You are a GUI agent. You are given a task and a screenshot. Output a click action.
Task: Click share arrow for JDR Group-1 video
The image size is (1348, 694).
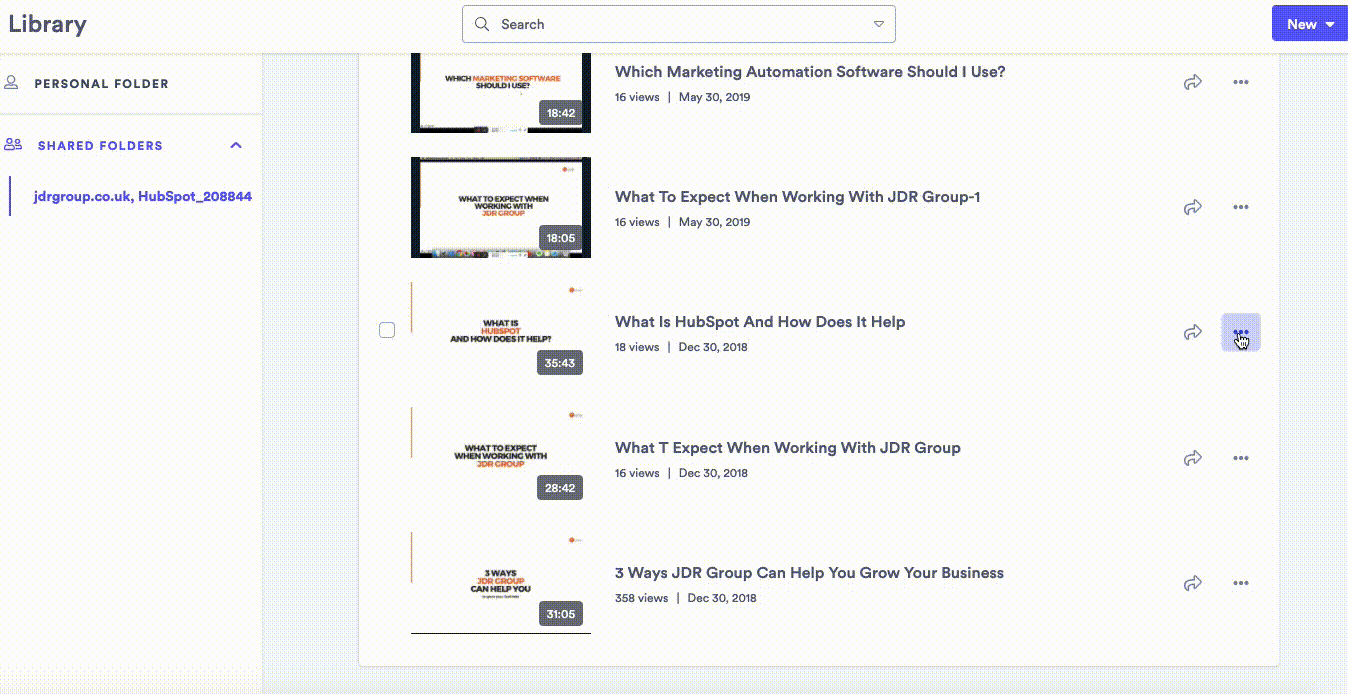tap(1192, 207)
